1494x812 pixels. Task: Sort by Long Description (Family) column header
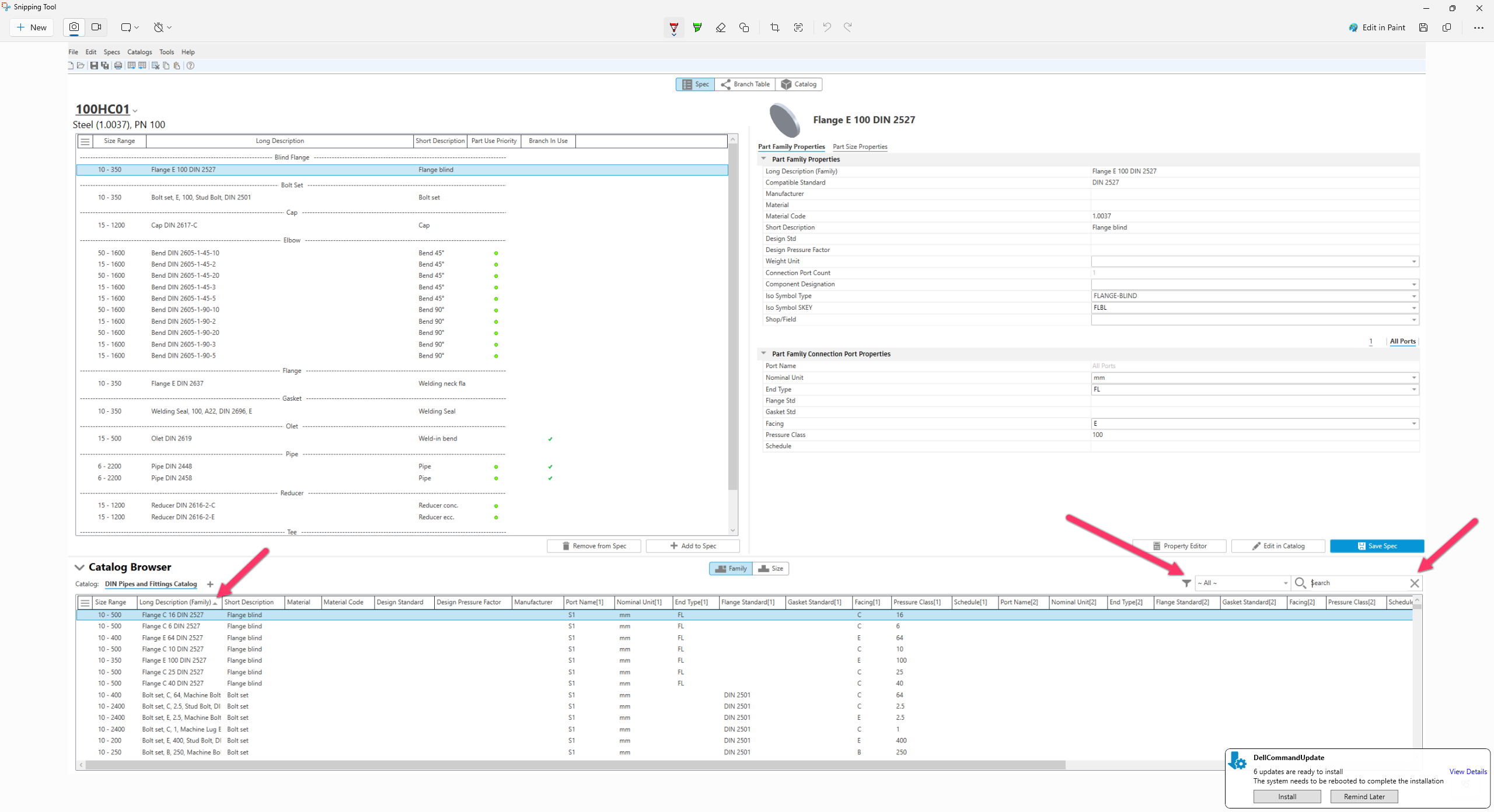[x=179, y=602]
